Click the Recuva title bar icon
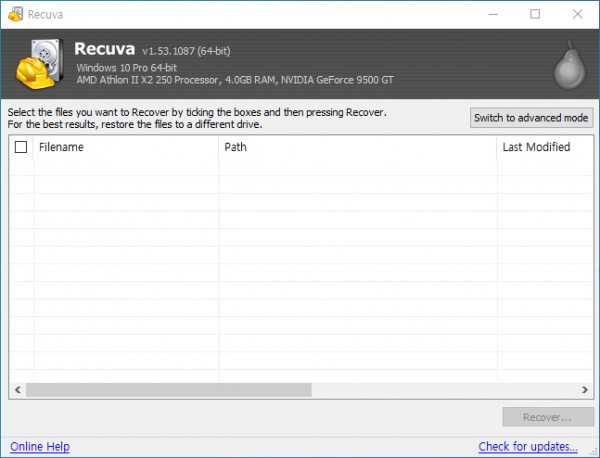 point(15,15)
